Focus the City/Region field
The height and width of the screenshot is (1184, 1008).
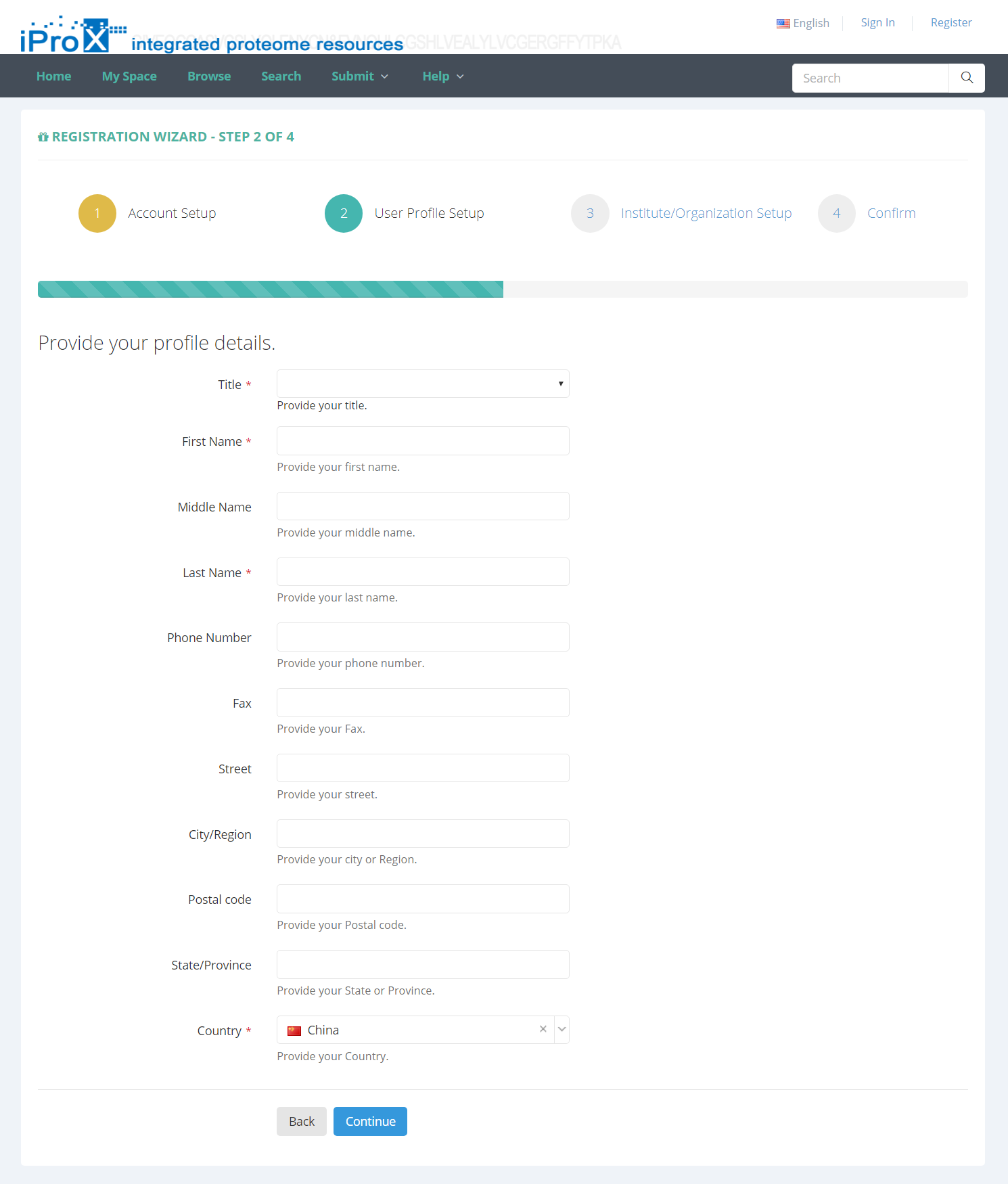[x=423, y=834]
